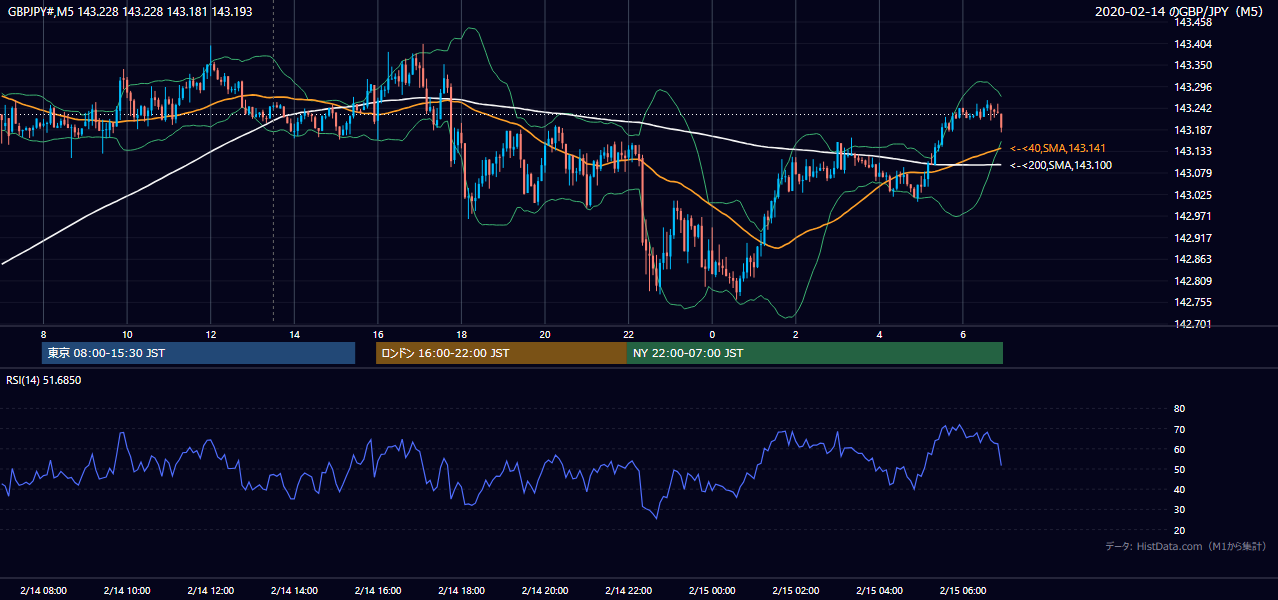Screen dimensions: 1278x600
Task: Click hour label 4 on chart time axis
Action: [879, 334]
